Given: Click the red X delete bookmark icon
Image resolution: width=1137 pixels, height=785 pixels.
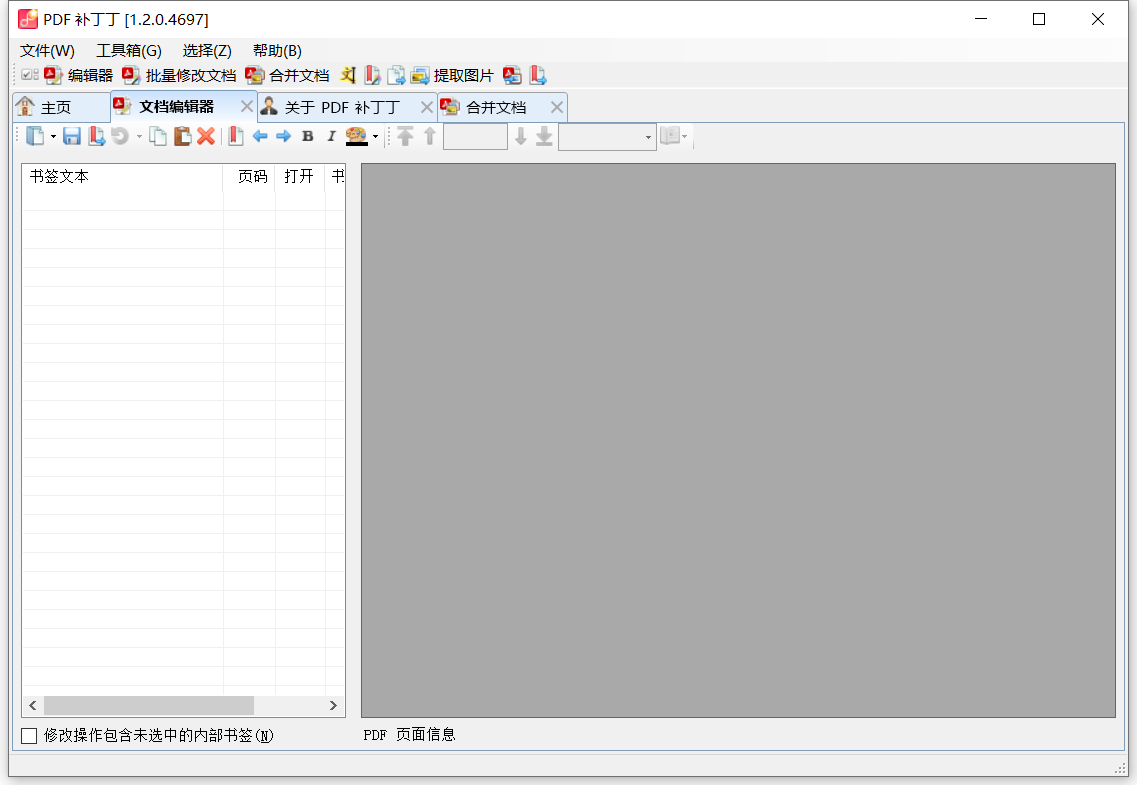Looking at the screenshot, I should (x=206, y=137).
